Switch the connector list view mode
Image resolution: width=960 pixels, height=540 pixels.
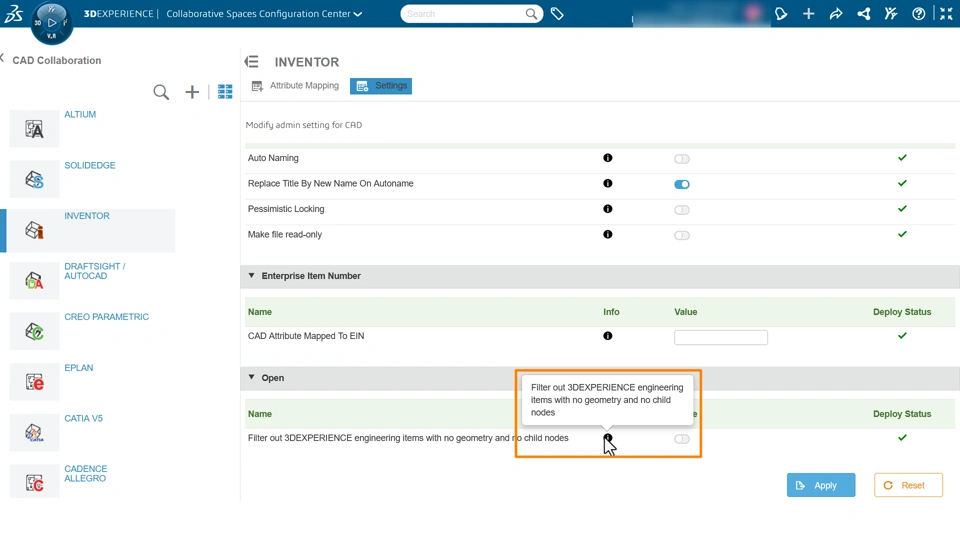[225, 92]
